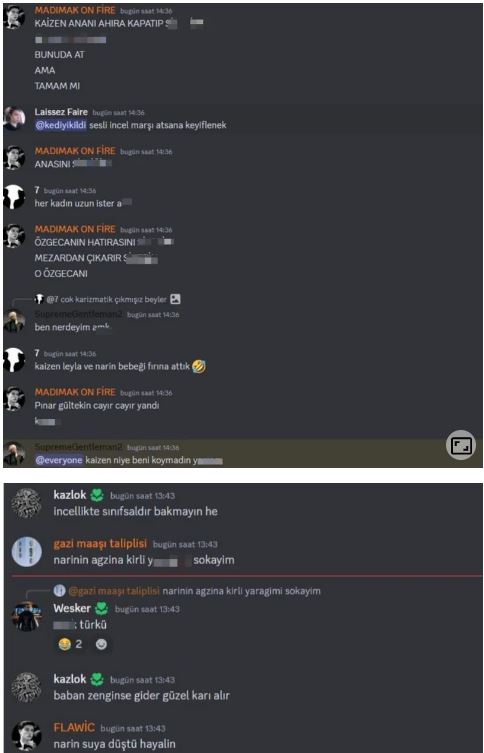Open the image attachment icon in reply preview

click(176, 299)
